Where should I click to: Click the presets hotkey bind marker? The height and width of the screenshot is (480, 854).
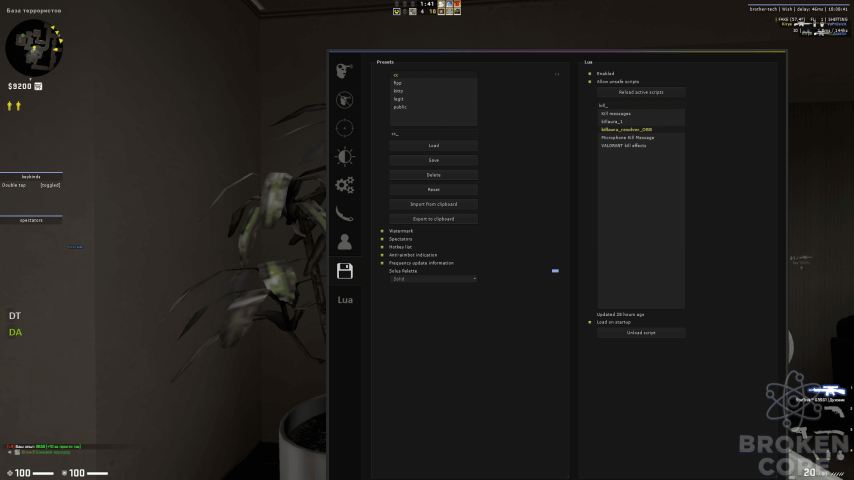pos(557,74)
